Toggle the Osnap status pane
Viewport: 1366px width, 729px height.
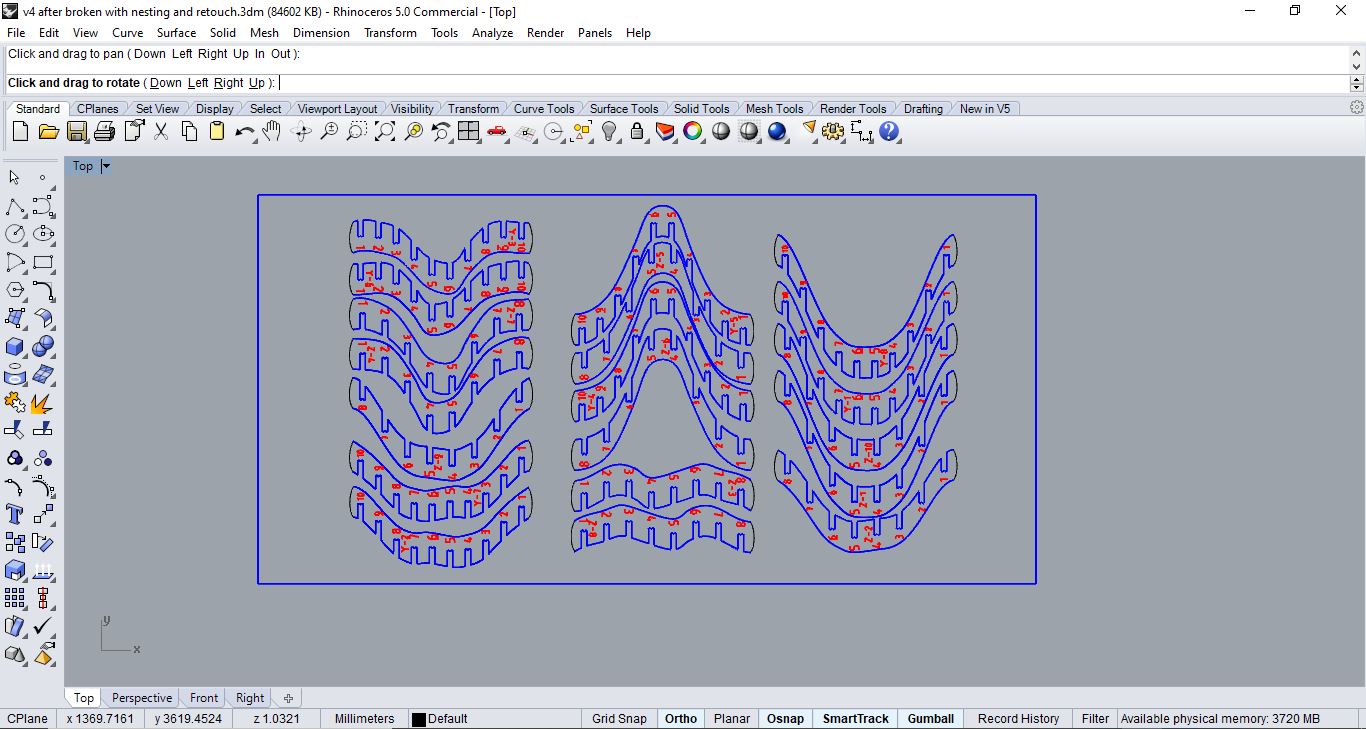[x=785, y=718]
